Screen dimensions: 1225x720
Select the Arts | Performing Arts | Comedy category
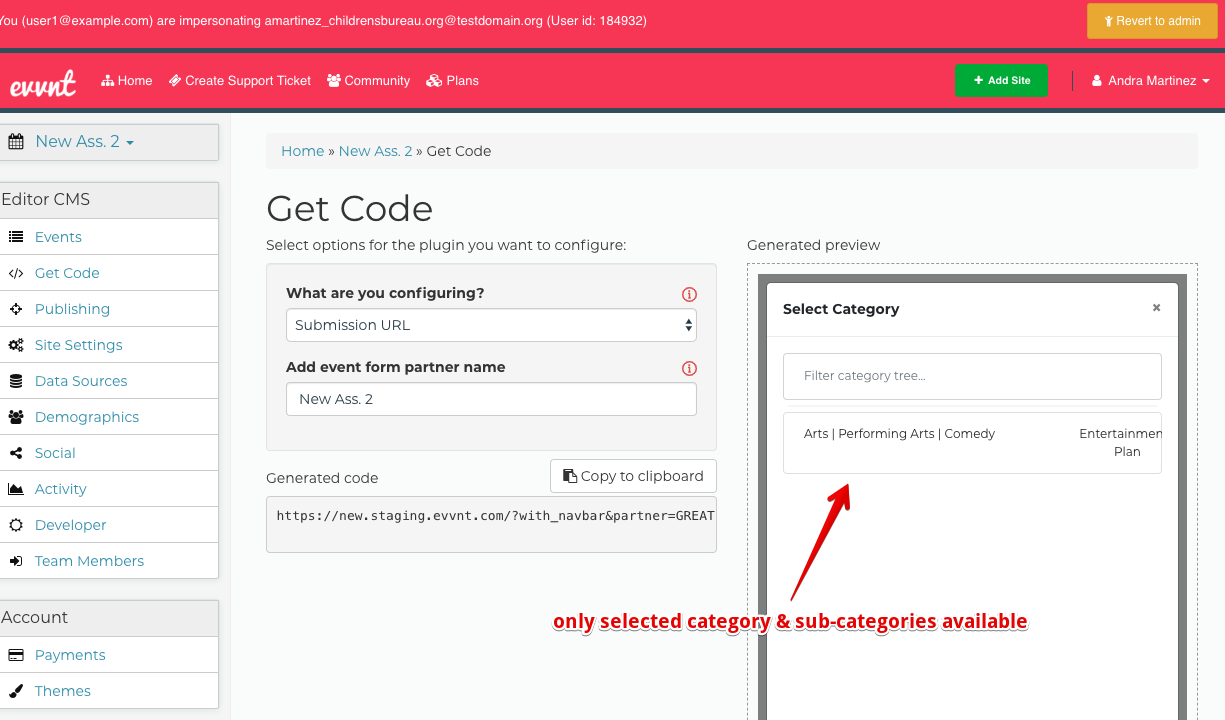point(900,434)
